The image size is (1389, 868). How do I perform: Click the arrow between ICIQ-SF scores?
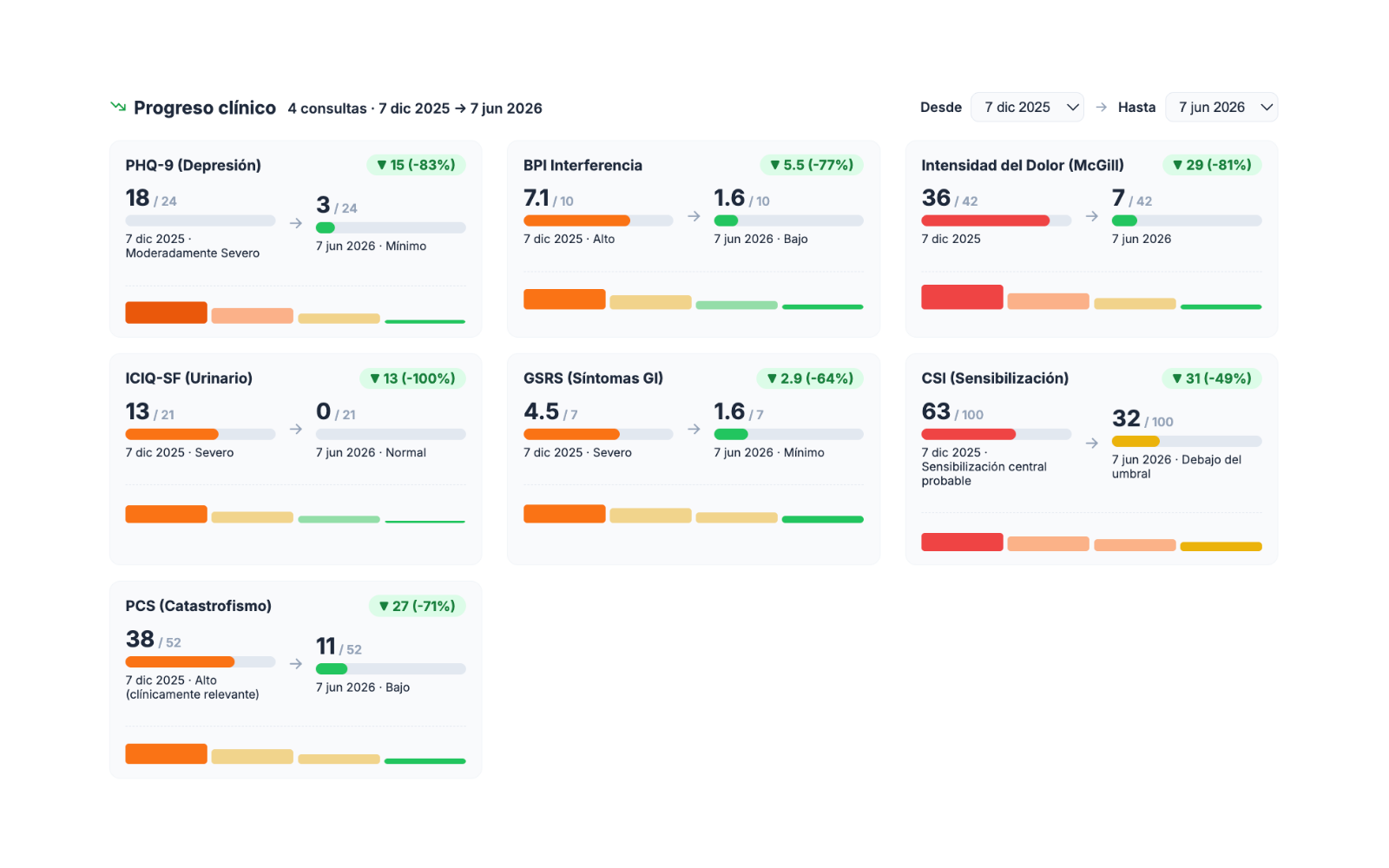(296, 430)
